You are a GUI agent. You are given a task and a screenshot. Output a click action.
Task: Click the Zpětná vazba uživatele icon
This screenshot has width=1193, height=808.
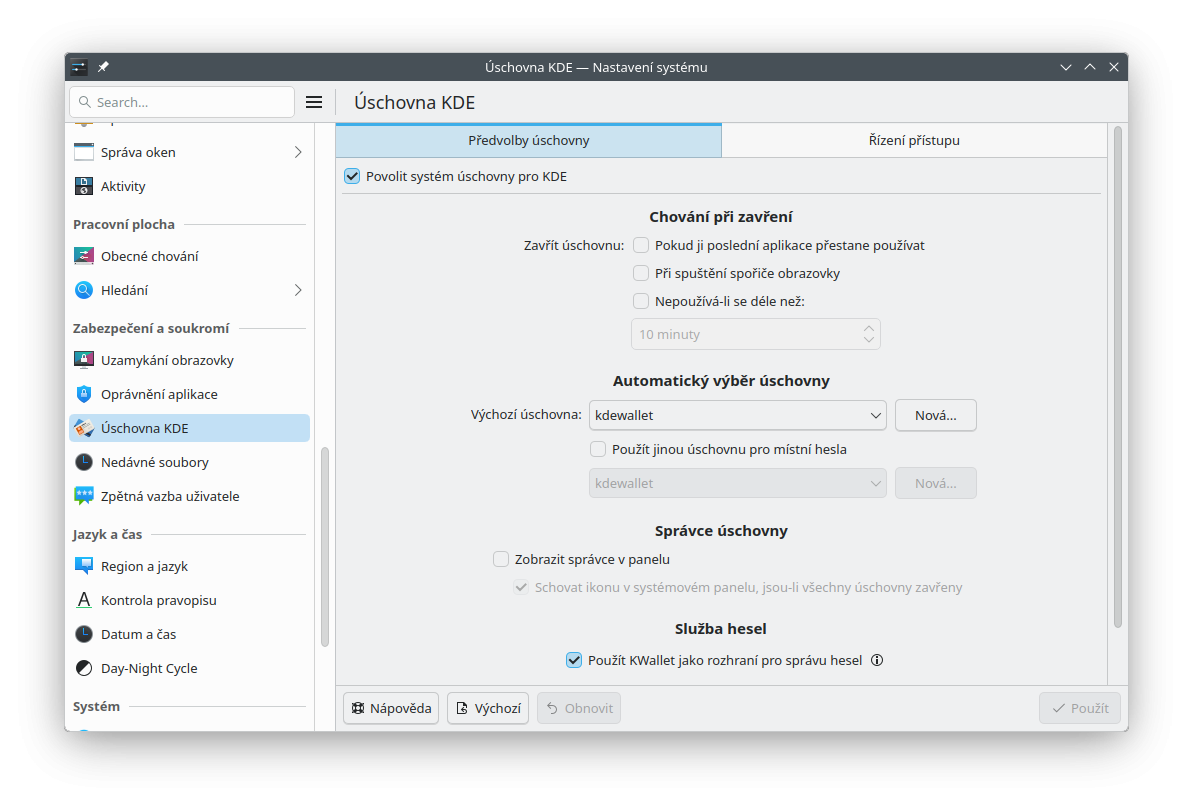(x=84, y=496)
